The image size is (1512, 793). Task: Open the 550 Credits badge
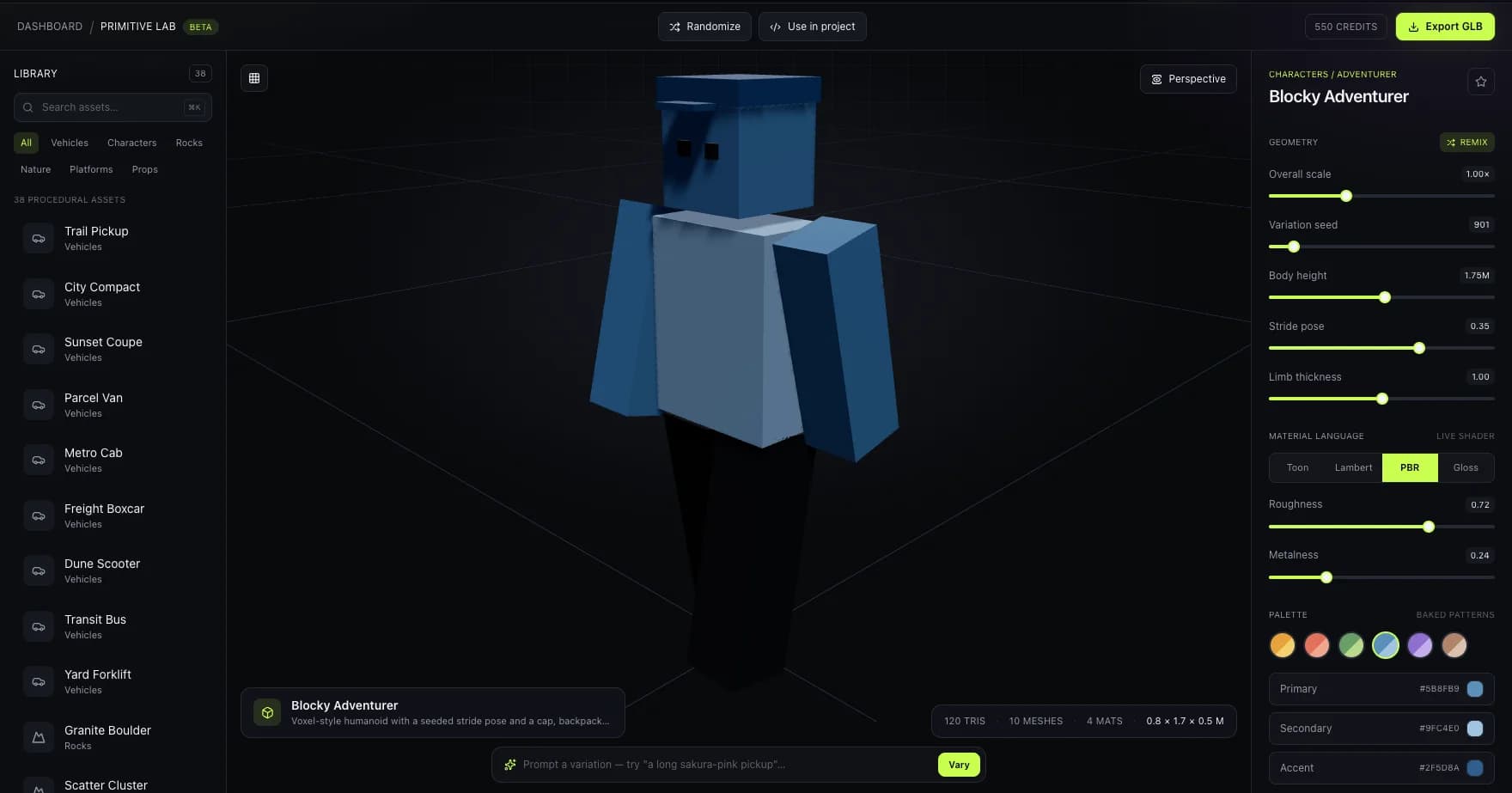pos(1345,27)
